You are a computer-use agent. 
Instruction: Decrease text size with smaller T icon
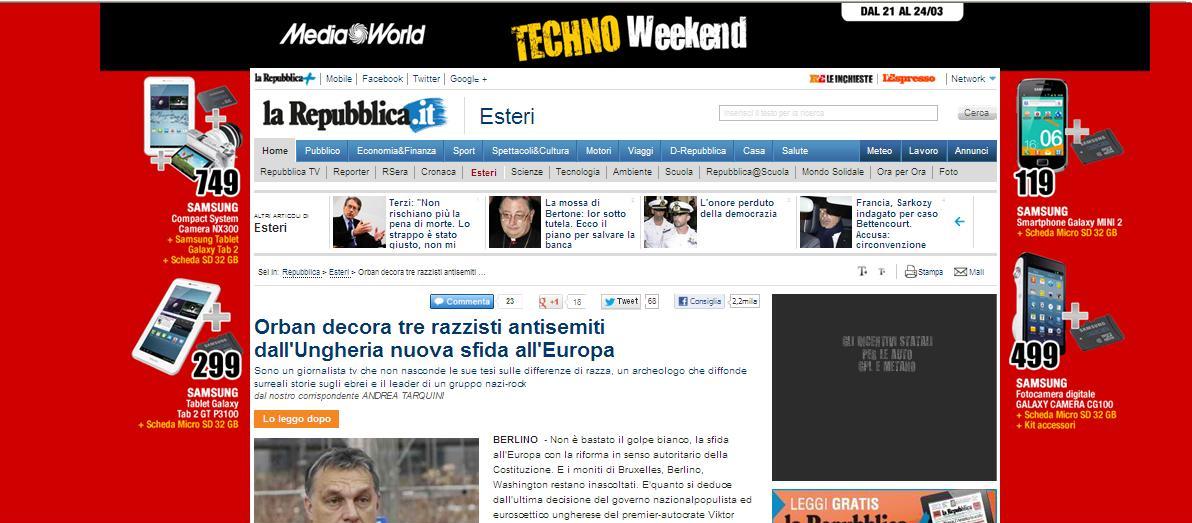881,271
